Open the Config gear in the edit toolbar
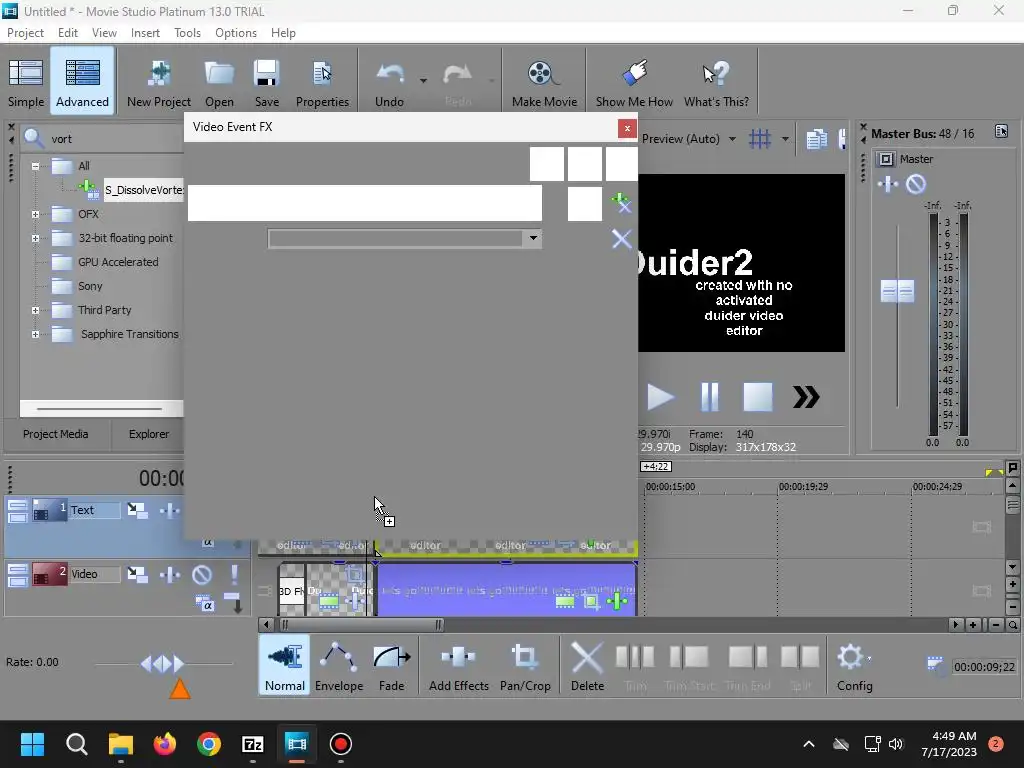Screen dimensions: 1024x768 pos(854,665)
